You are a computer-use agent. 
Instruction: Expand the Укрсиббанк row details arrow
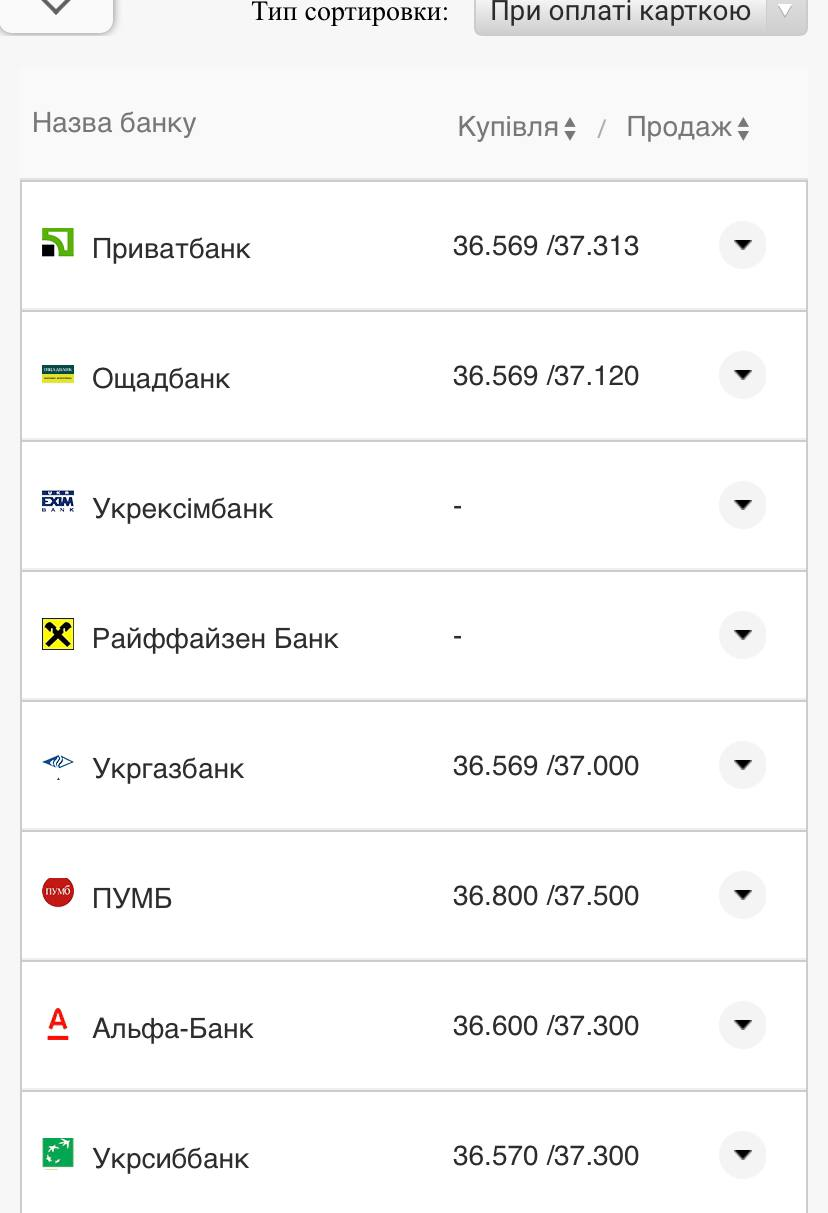click(x=742, y=1155)
